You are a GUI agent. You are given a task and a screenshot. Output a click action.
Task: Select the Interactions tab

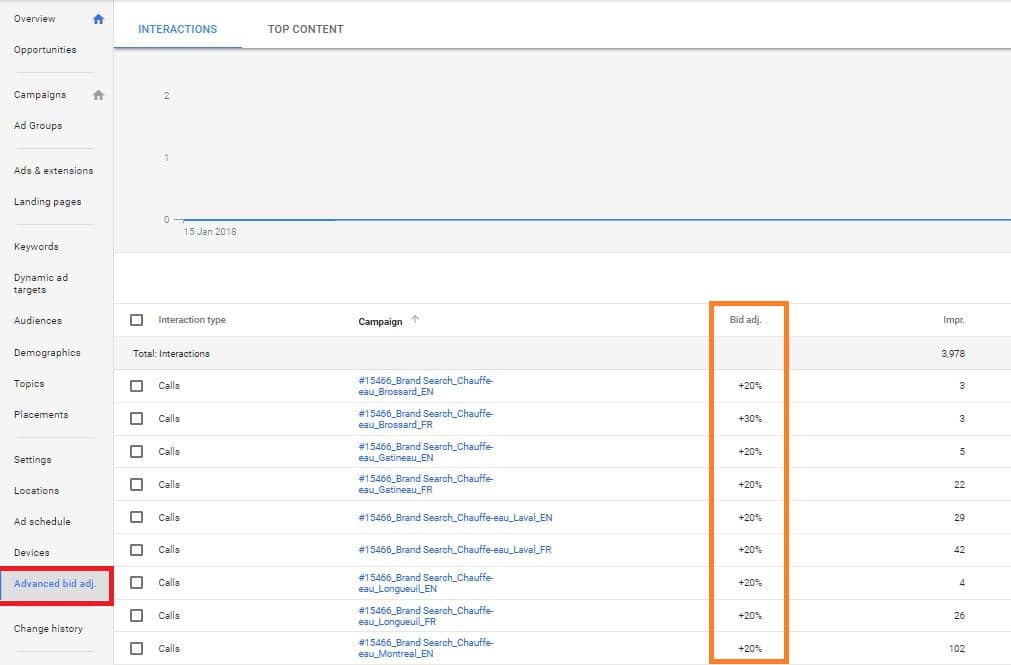pos(177,29)
